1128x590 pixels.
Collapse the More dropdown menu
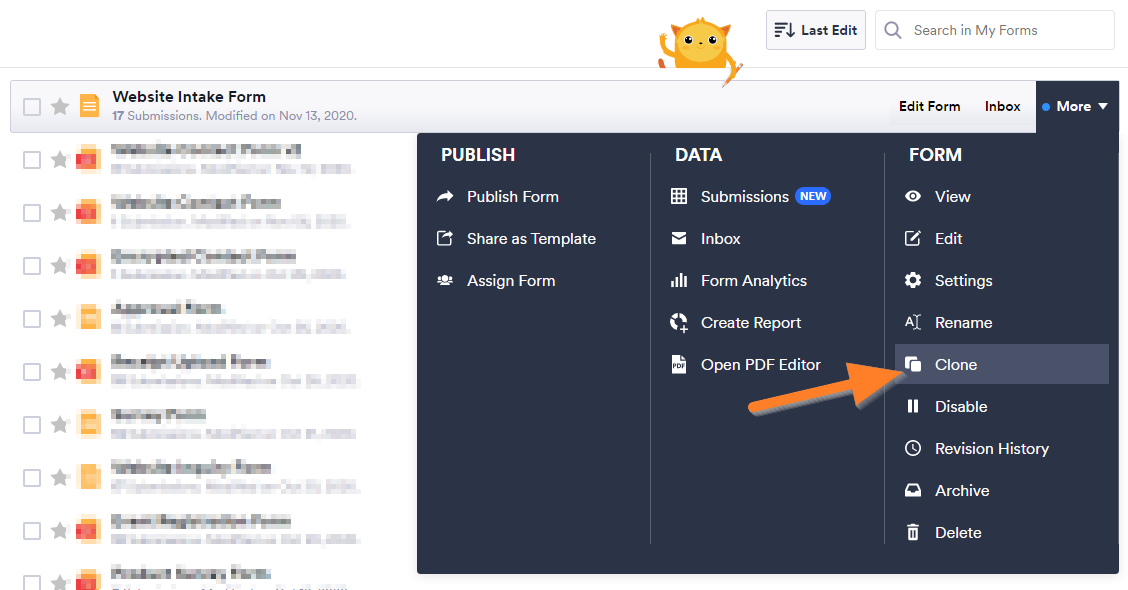pyautogui.click(x=1076, y=106)
